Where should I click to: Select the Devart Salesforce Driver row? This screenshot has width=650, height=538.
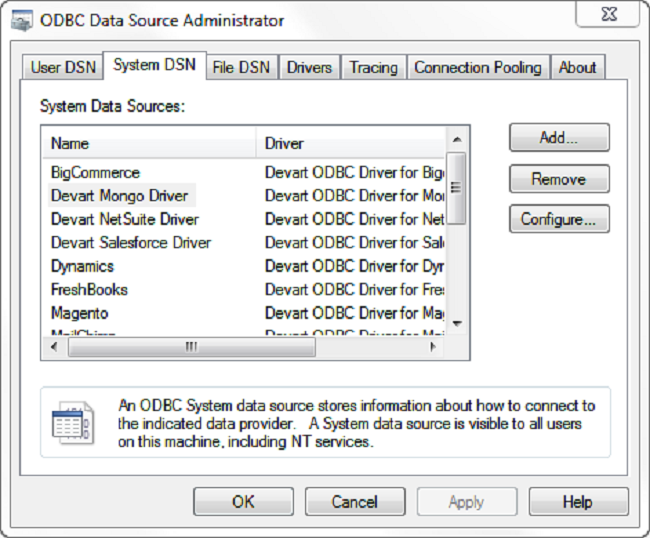[131, 243]
